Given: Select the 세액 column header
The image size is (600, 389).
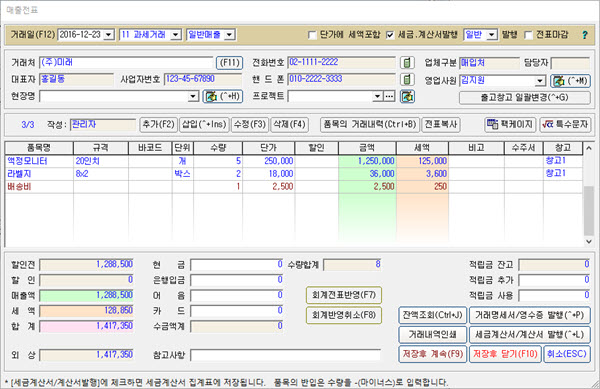Looking at the screenshot, I should [422, 148].
